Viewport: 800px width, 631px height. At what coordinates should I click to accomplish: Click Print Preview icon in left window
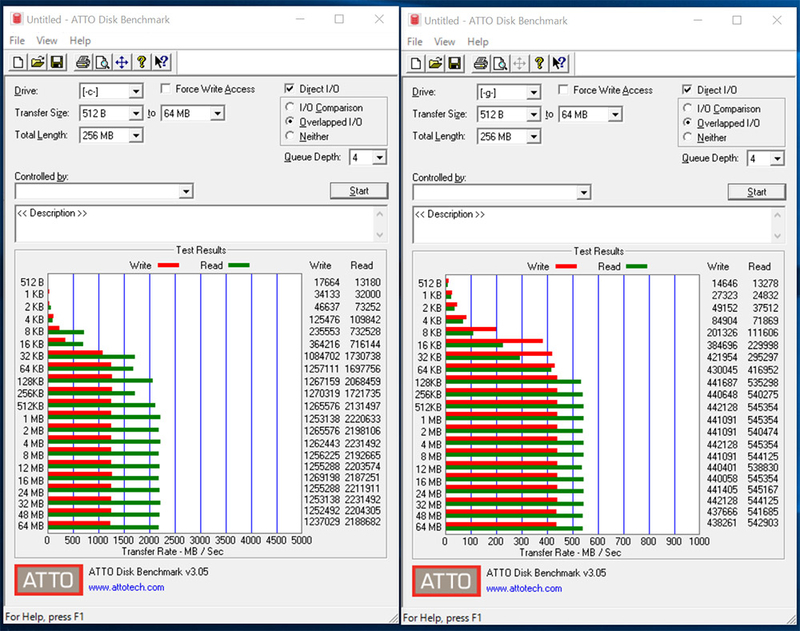[102, 62]
